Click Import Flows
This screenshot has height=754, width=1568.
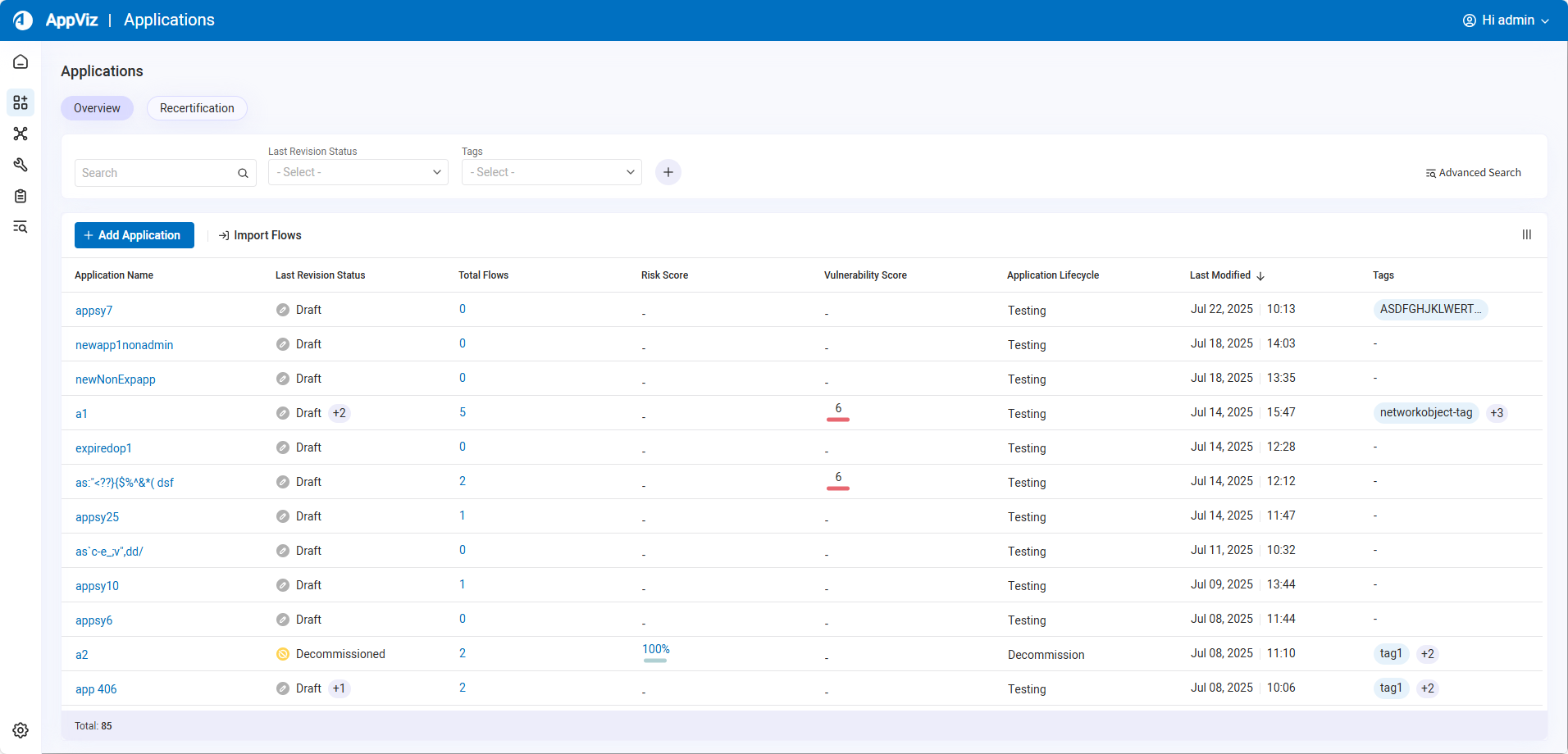[261, 235]
